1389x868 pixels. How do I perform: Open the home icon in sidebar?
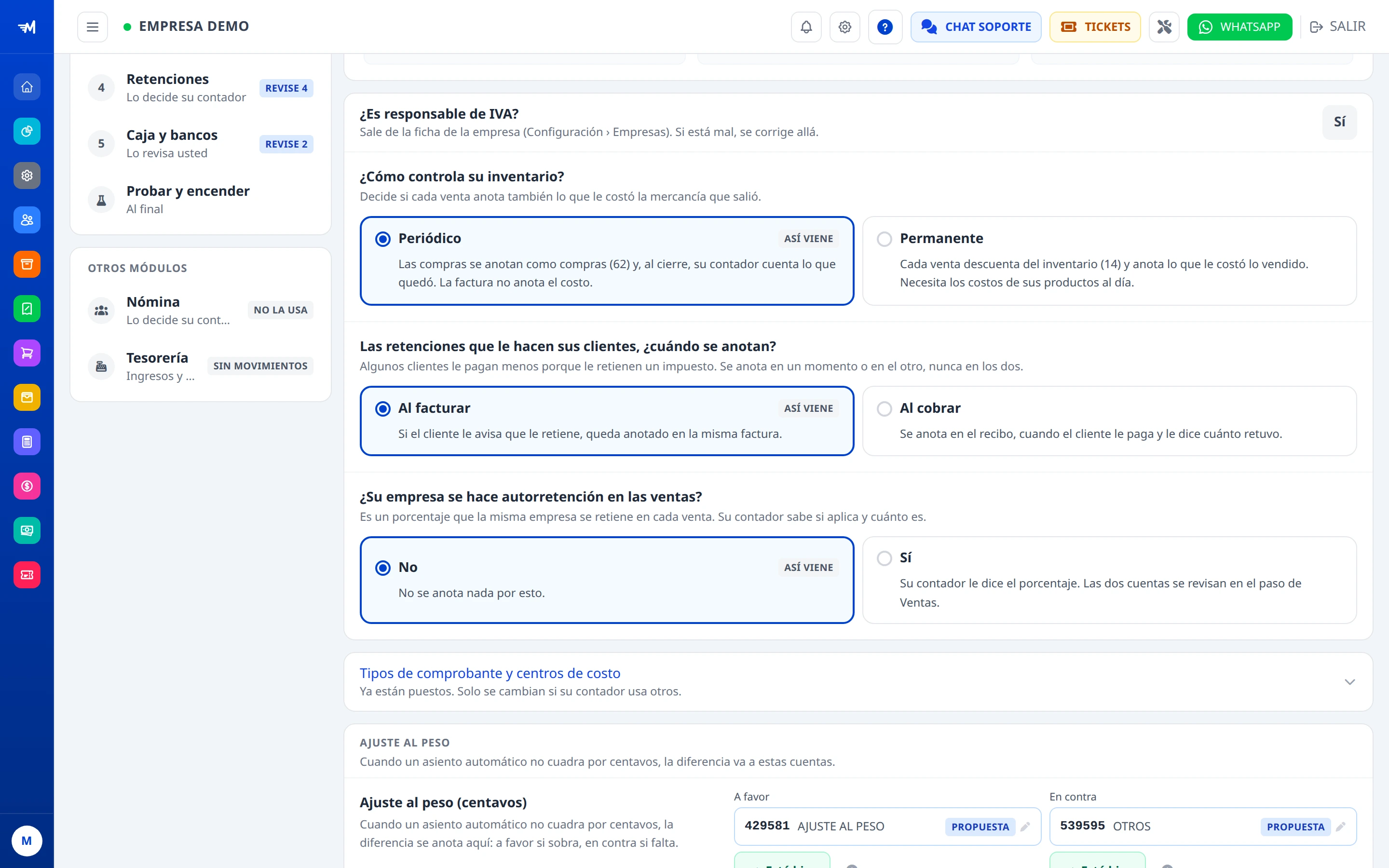27,87
